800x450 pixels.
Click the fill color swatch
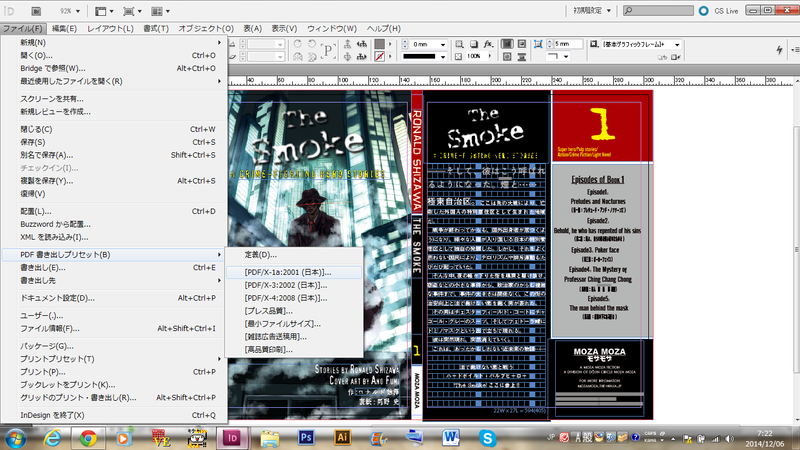pyautogui.click(x=380, y=44)
